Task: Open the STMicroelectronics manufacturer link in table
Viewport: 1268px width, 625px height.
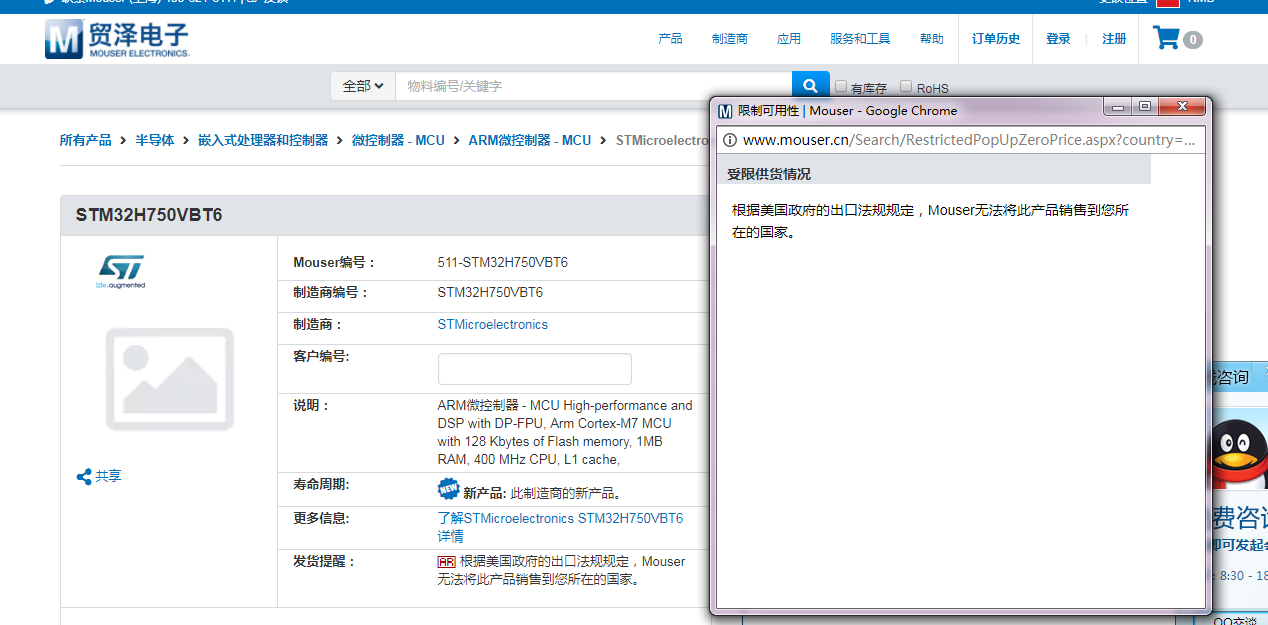Action: point(493,325)
